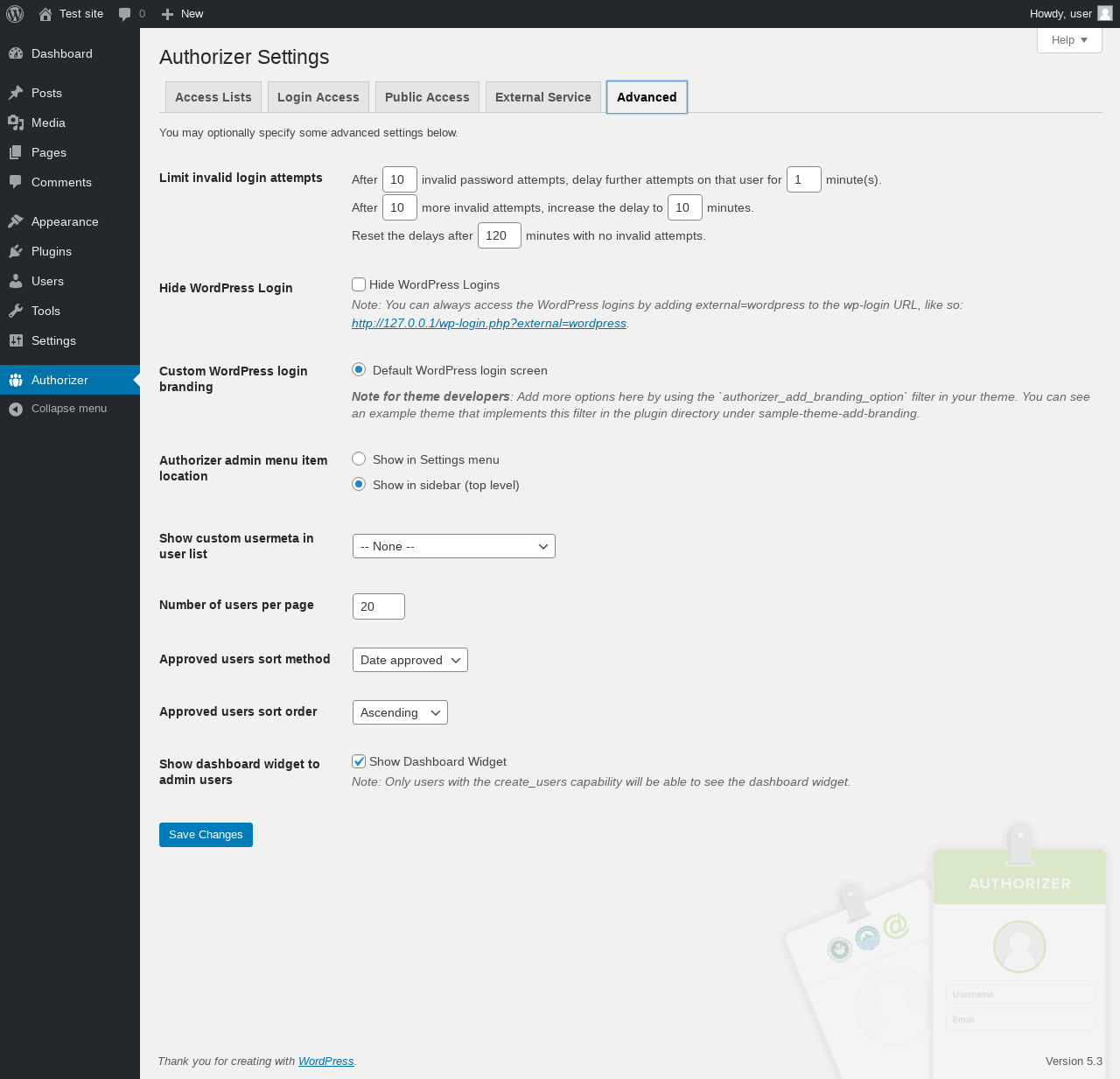The height and width of the screenshot is (1079, 1120).
Task: Focus the reset delays field showing 120
Action: click(500, 235)
